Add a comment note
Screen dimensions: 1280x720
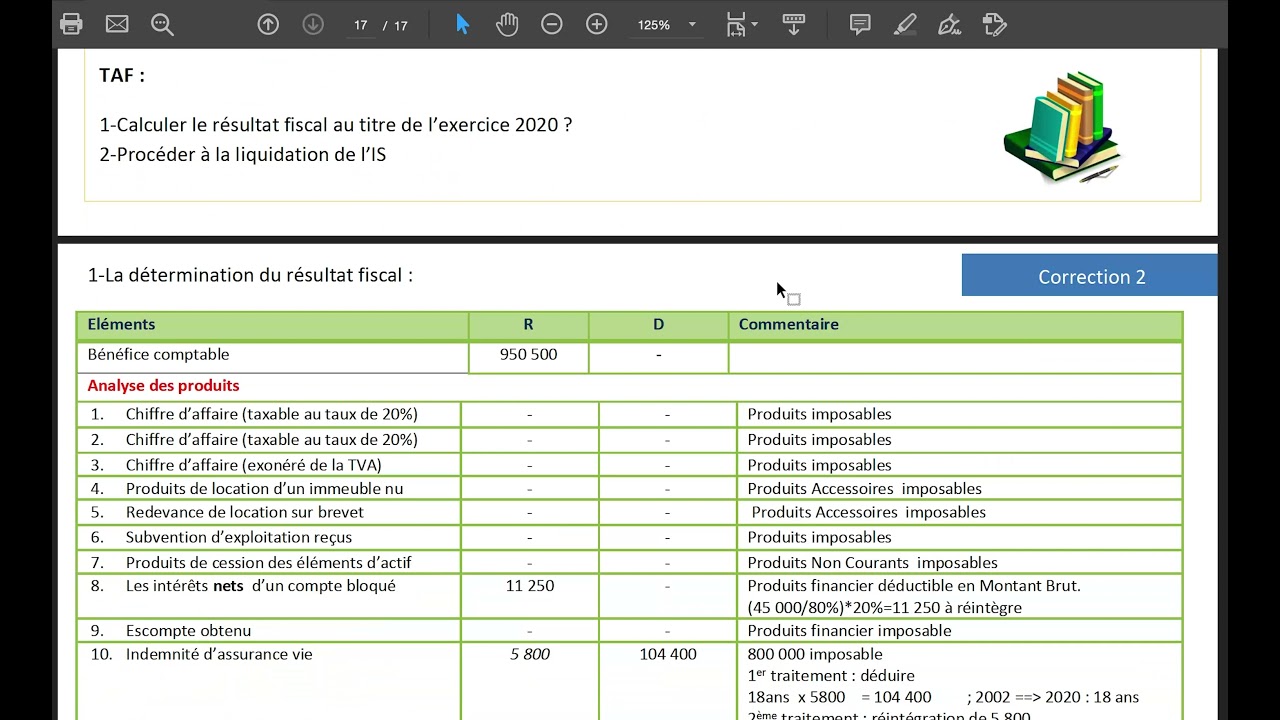[860, 24]
